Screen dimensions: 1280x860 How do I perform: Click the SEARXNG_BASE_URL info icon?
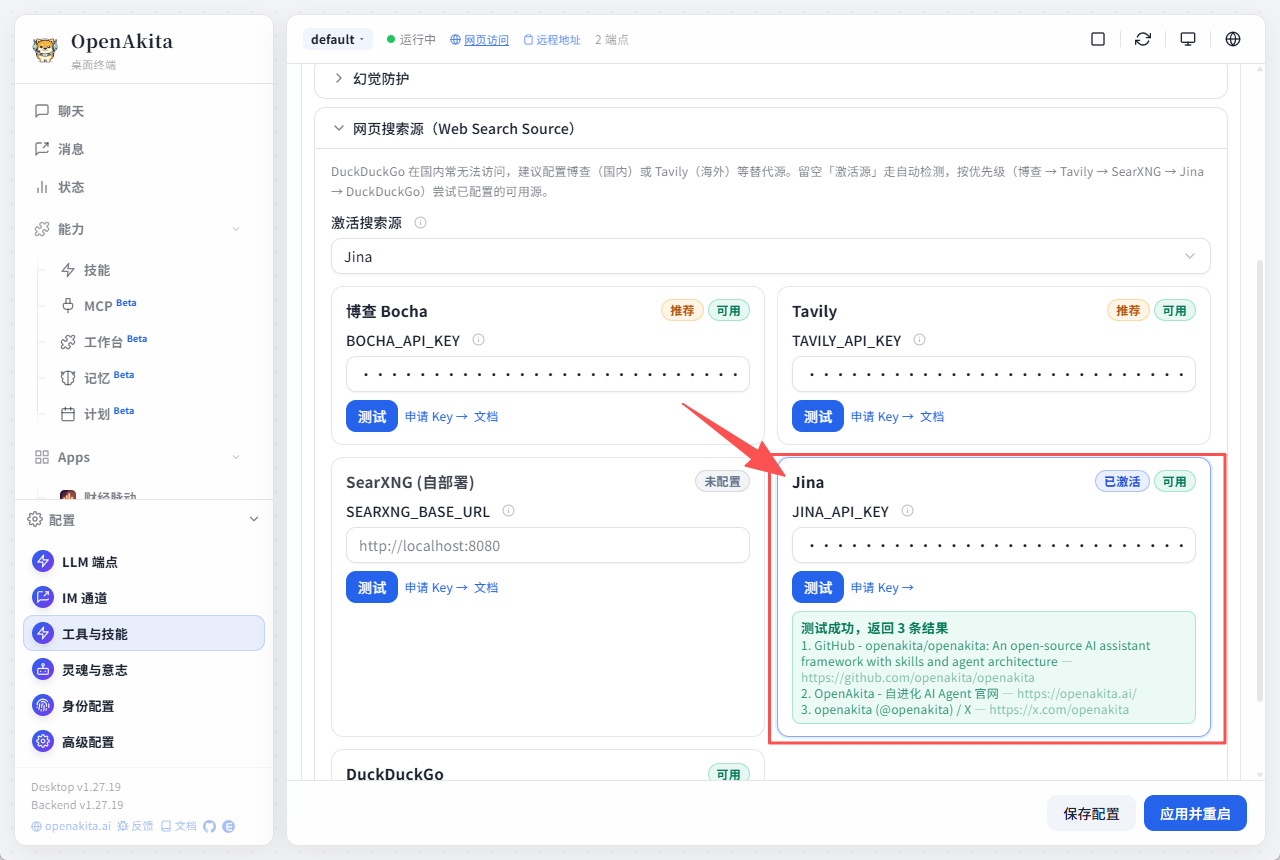(508, 511)
